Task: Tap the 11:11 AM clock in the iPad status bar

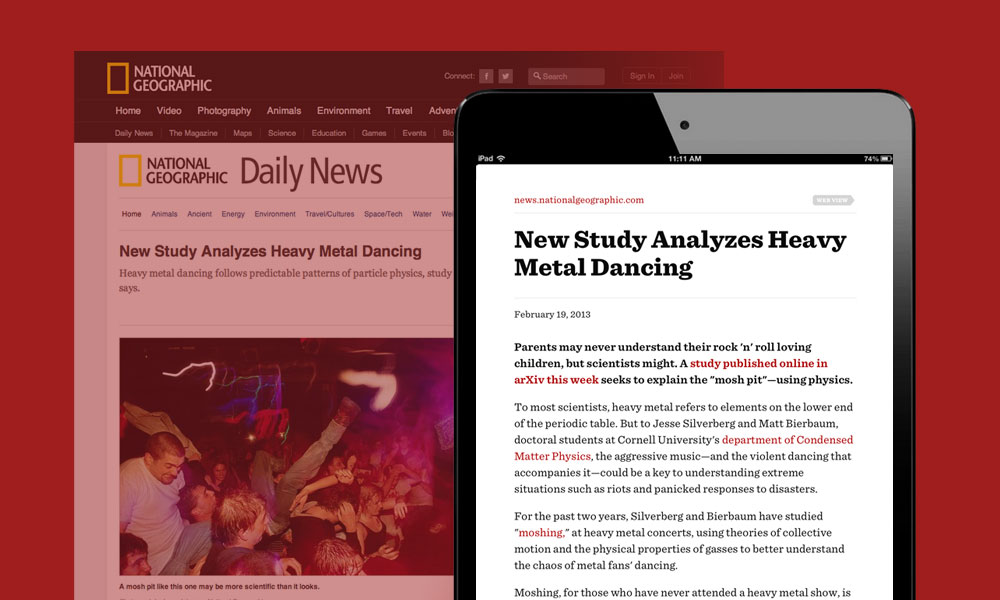Action: [685, 158]
